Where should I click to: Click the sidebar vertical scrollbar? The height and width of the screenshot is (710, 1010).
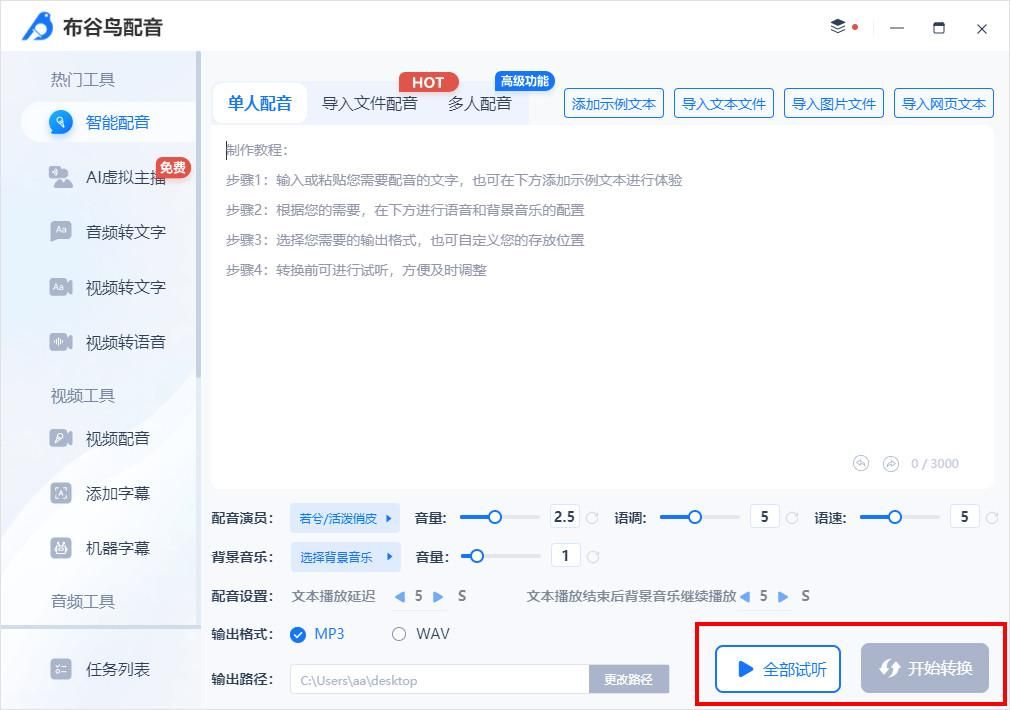point(198,216)
